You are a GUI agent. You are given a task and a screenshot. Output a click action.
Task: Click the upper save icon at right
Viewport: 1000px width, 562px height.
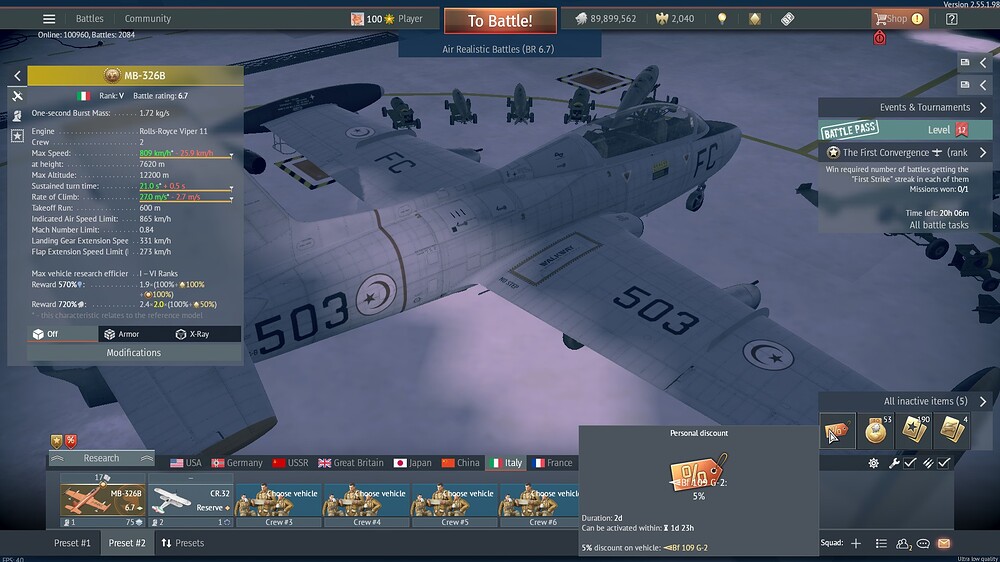coord(965,63)
